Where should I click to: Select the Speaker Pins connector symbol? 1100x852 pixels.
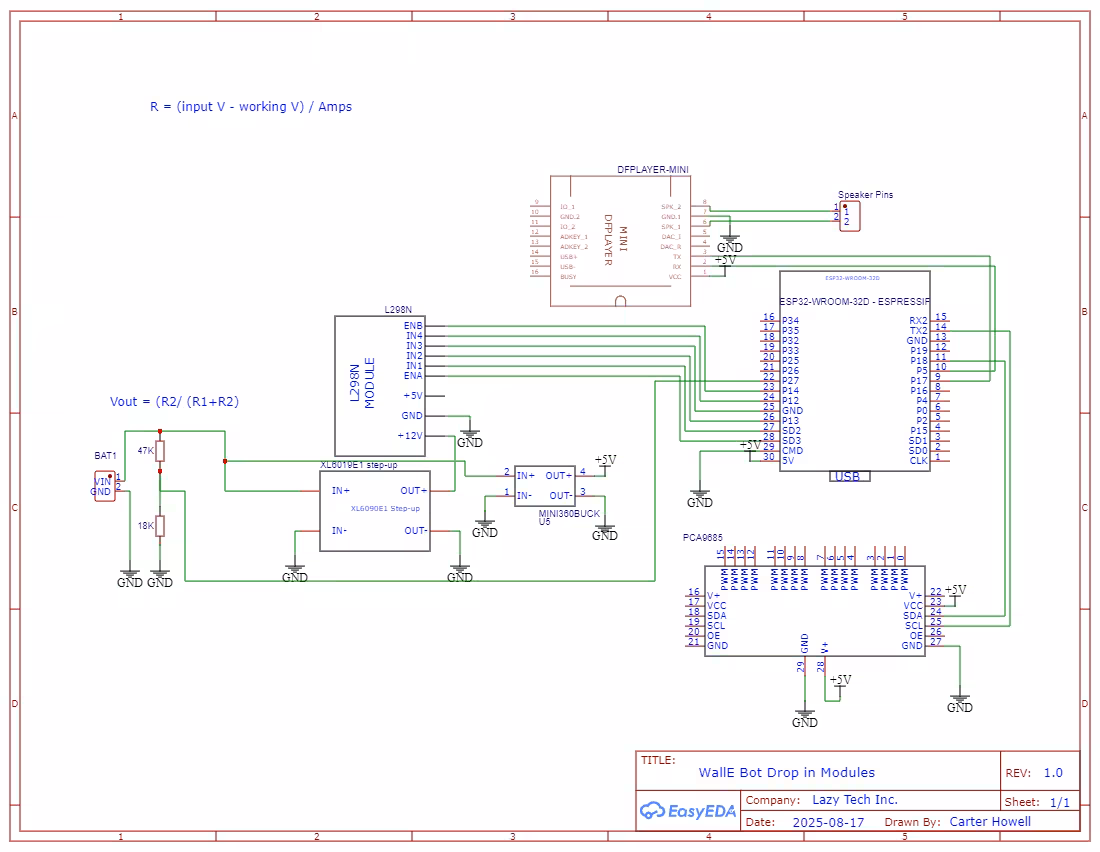point(850,216)
